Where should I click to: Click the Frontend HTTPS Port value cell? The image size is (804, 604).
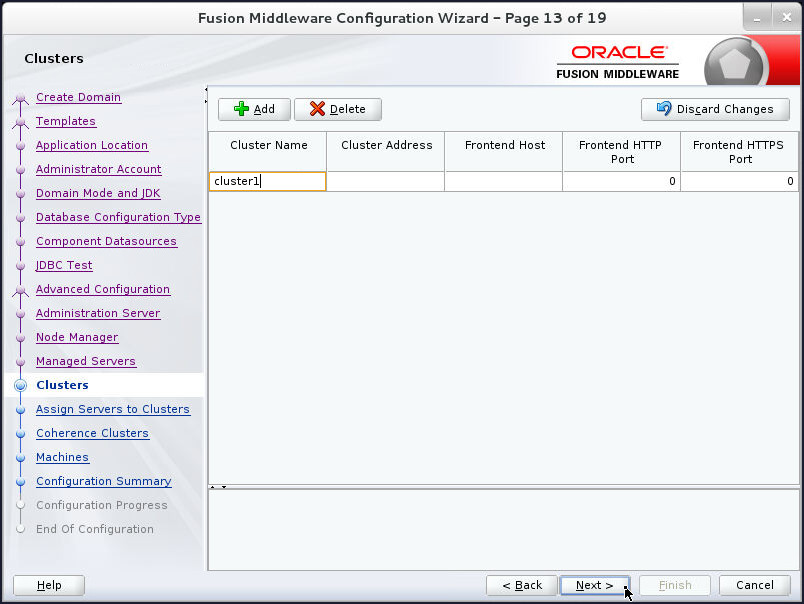tap(739, 182)
